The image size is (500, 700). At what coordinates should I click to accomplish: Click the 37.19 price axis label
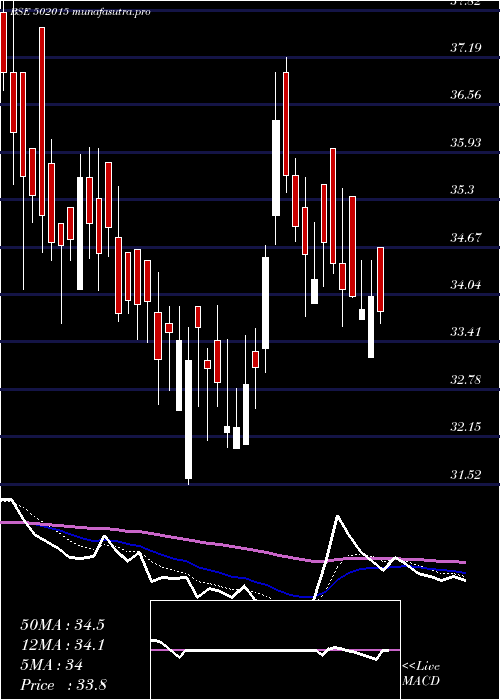466,47
